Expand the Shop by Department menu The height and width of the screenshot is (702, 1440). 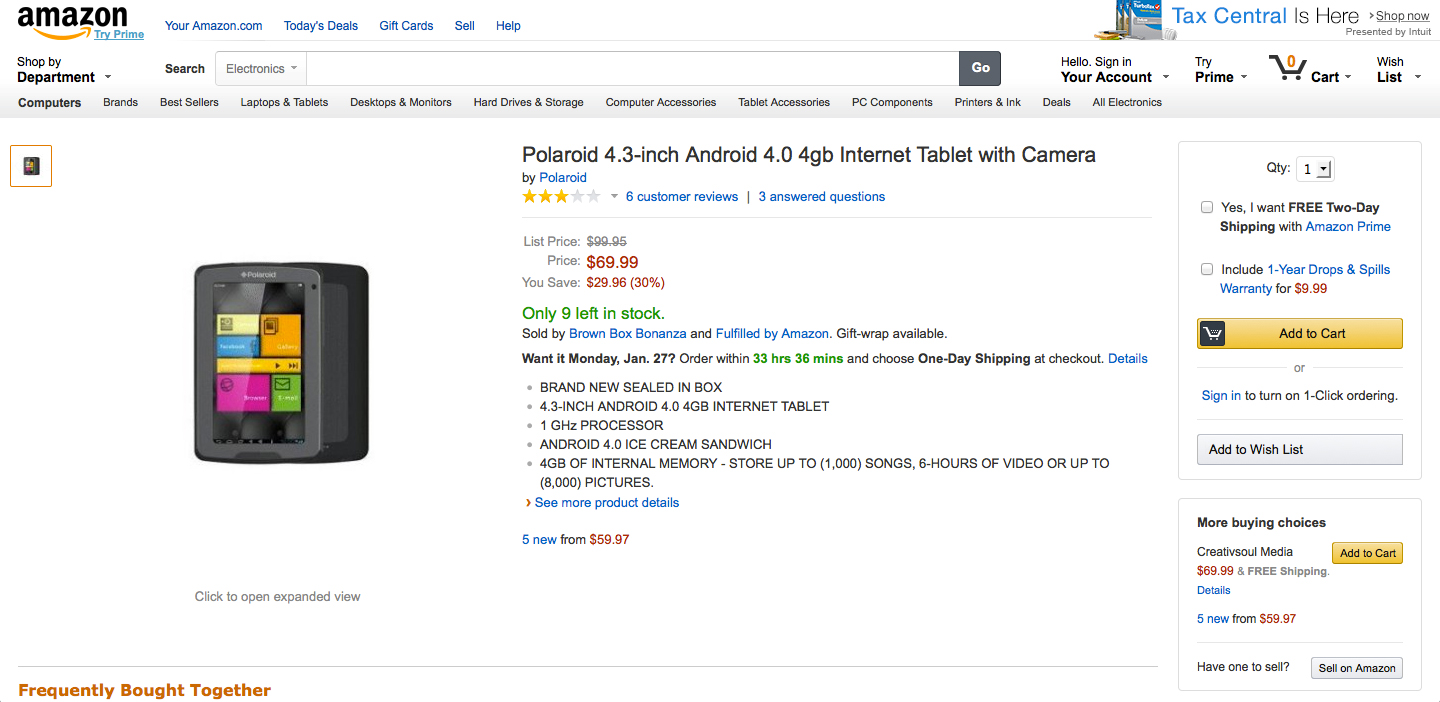[64, 70]
